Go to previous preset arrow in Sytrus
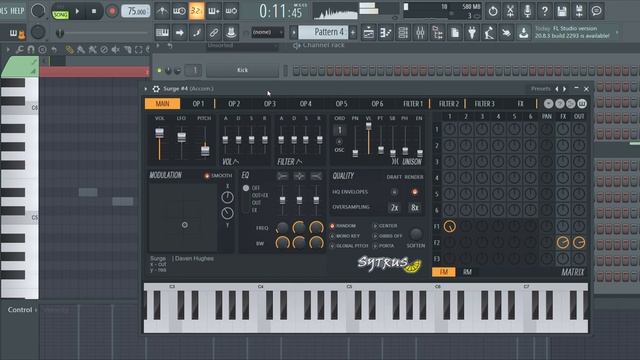This screenshot has width=640, height=360. (x=557, y=89)
